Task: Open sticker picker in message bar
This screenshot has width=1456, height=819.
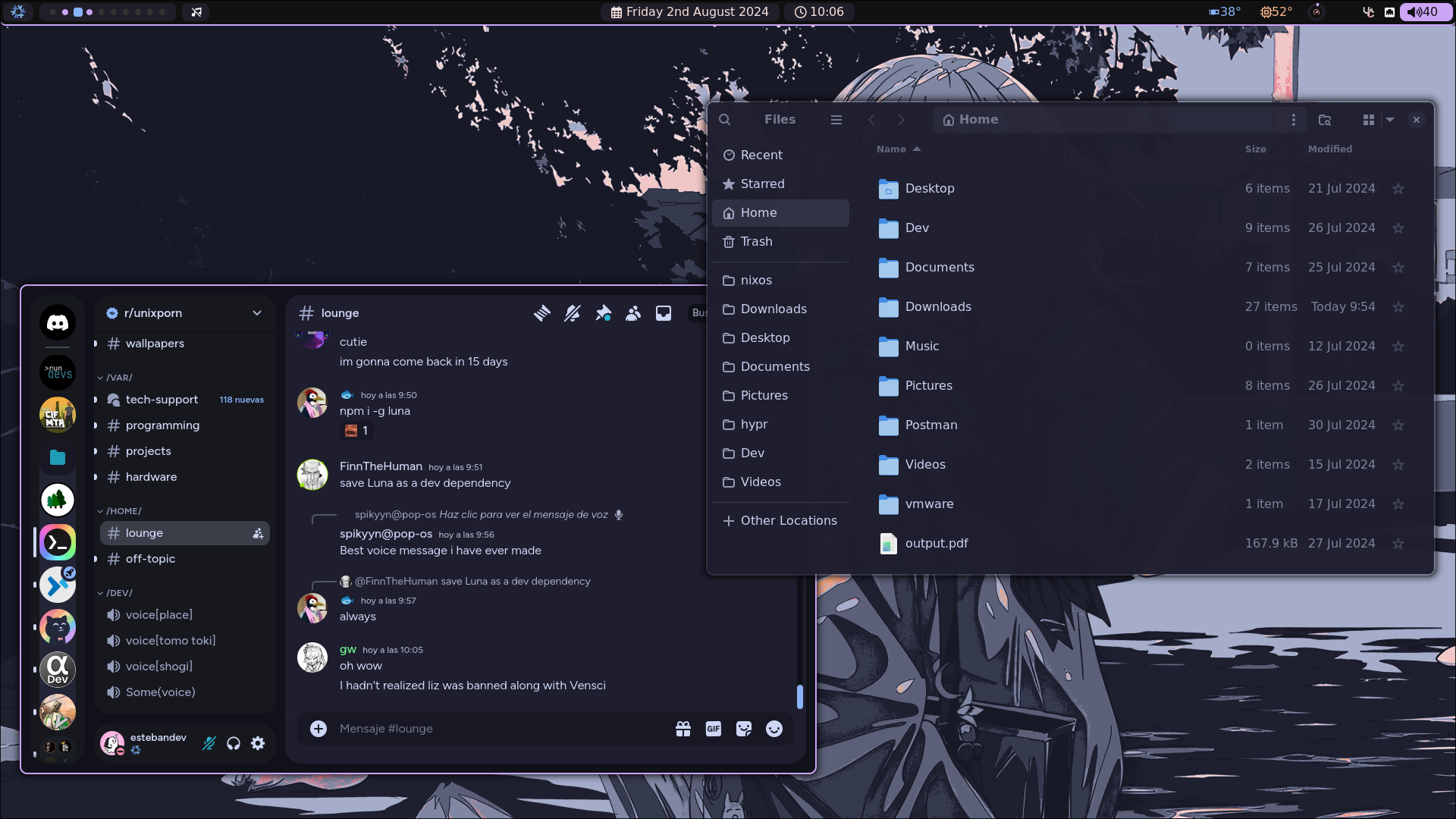Action: tap(744, 729)
